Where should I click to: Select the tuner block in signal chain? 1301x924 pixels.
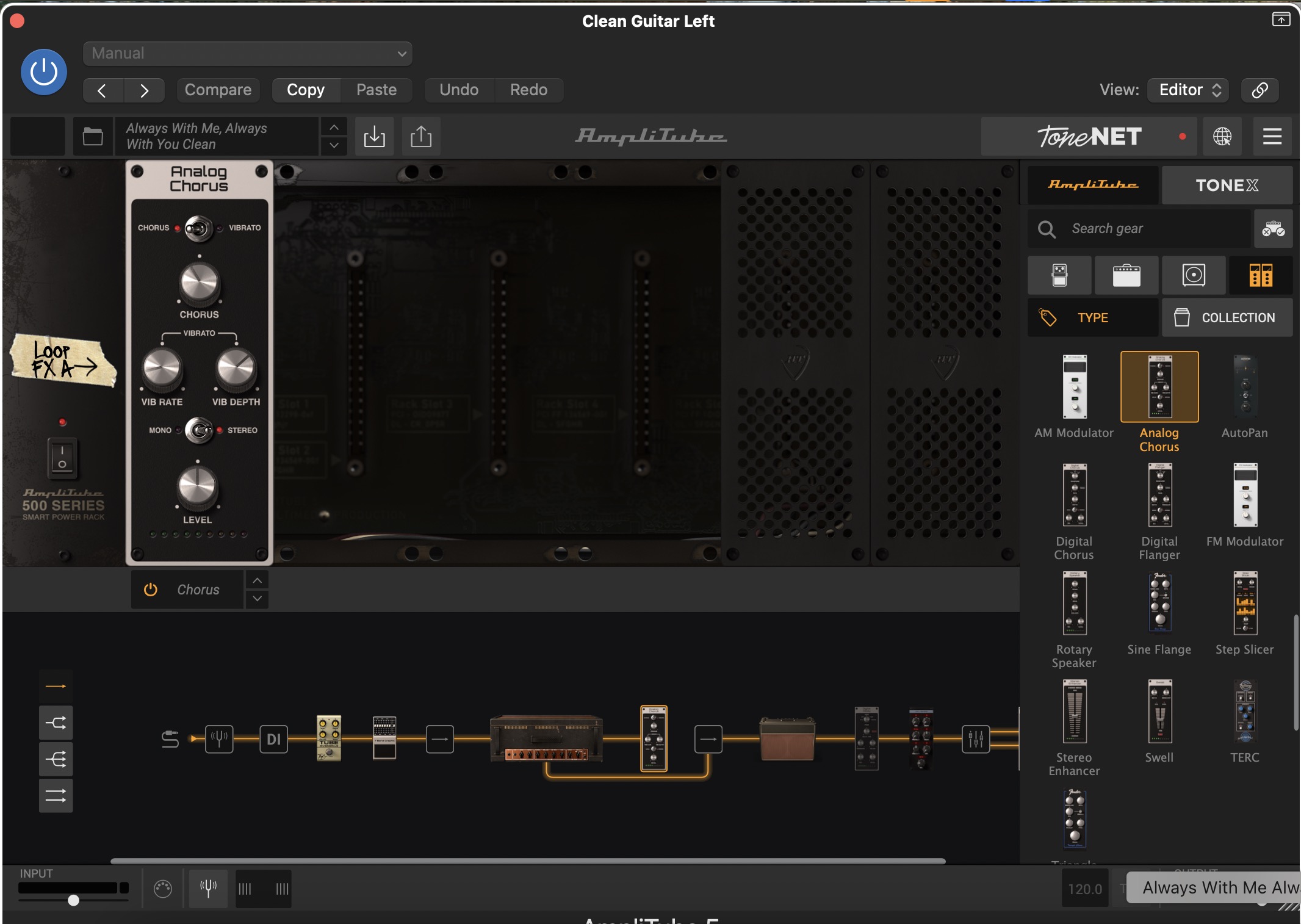point(219,739)
